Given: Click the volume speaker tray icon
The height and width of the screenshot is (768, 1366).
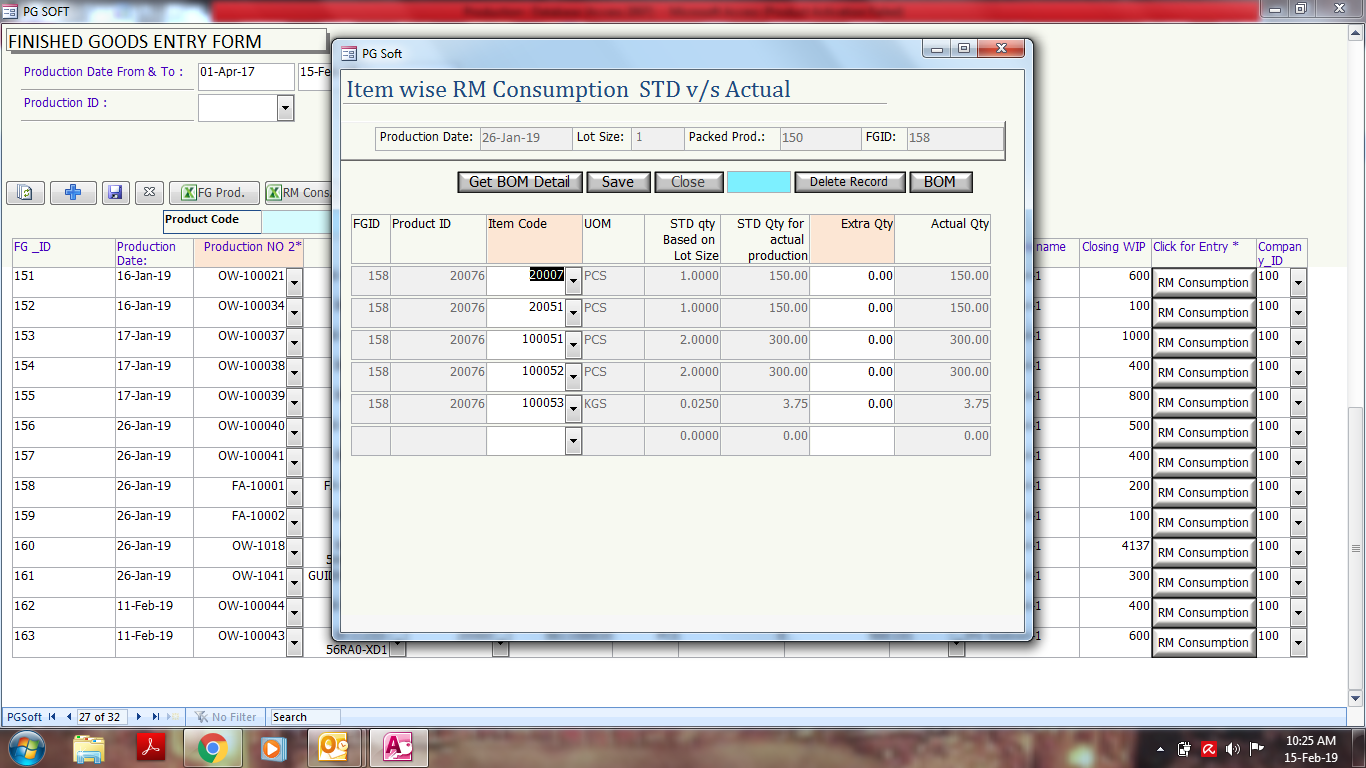Looking at the screenshot, I should coord(1232,748).
